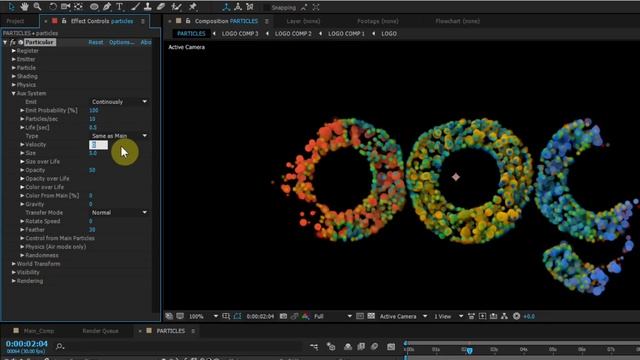Toggle Motion Blur switch in timeline

coord(374,347)
